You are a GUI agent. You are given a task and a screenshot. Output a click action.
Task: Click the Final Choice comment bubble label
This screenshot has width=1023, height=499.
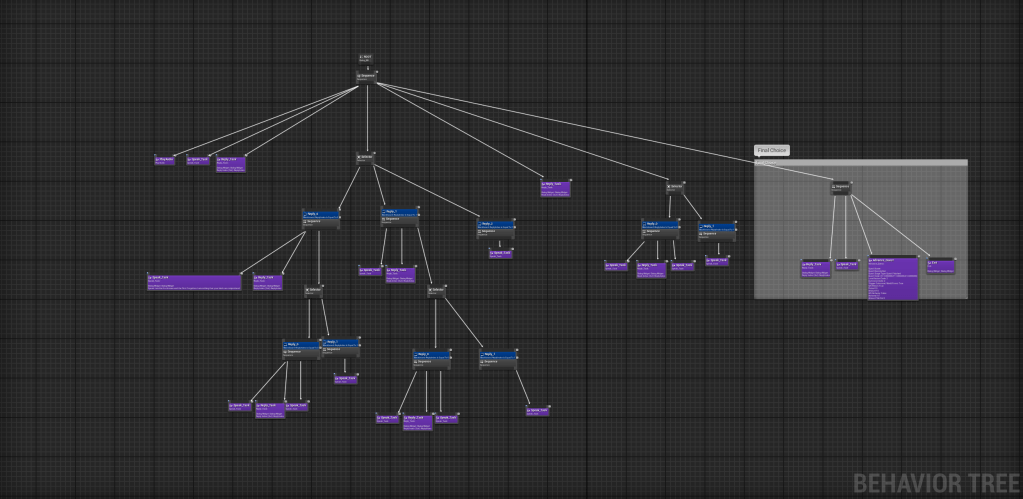pos(772,150)
